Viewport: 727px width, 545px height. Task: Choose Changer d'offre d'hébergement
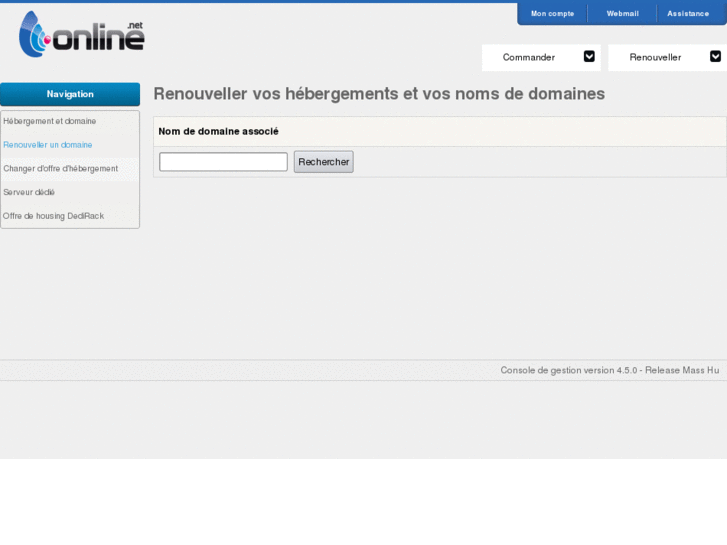[x=61, y=168]
